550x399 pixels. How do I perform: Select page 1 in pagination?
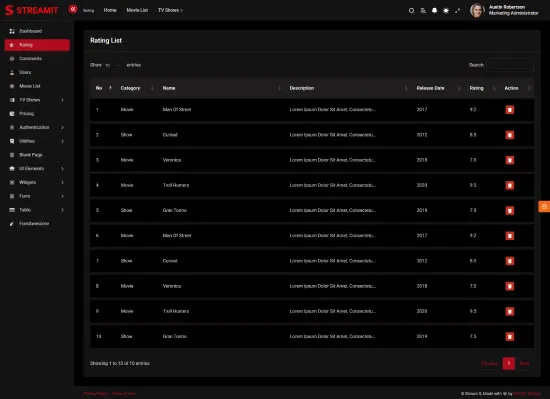(x=509, y=364)
